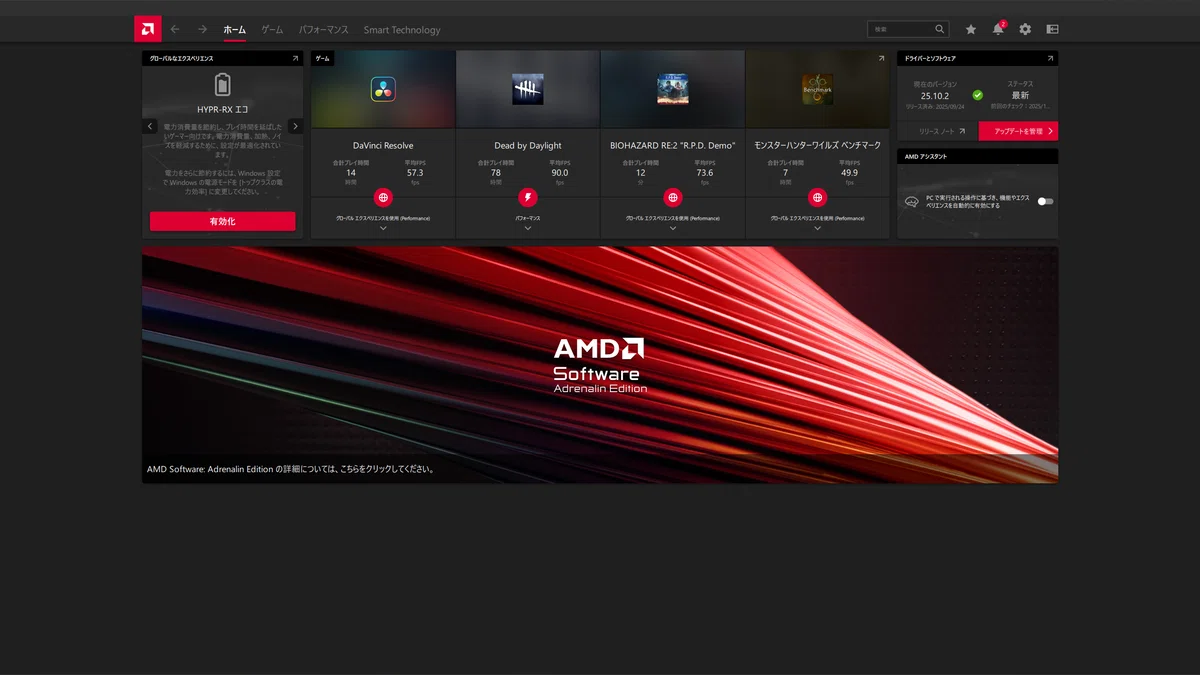This screenshot has height=675, width=1200.
Task: Click the 90.0 fps value
Action: [x=560, y=172]
